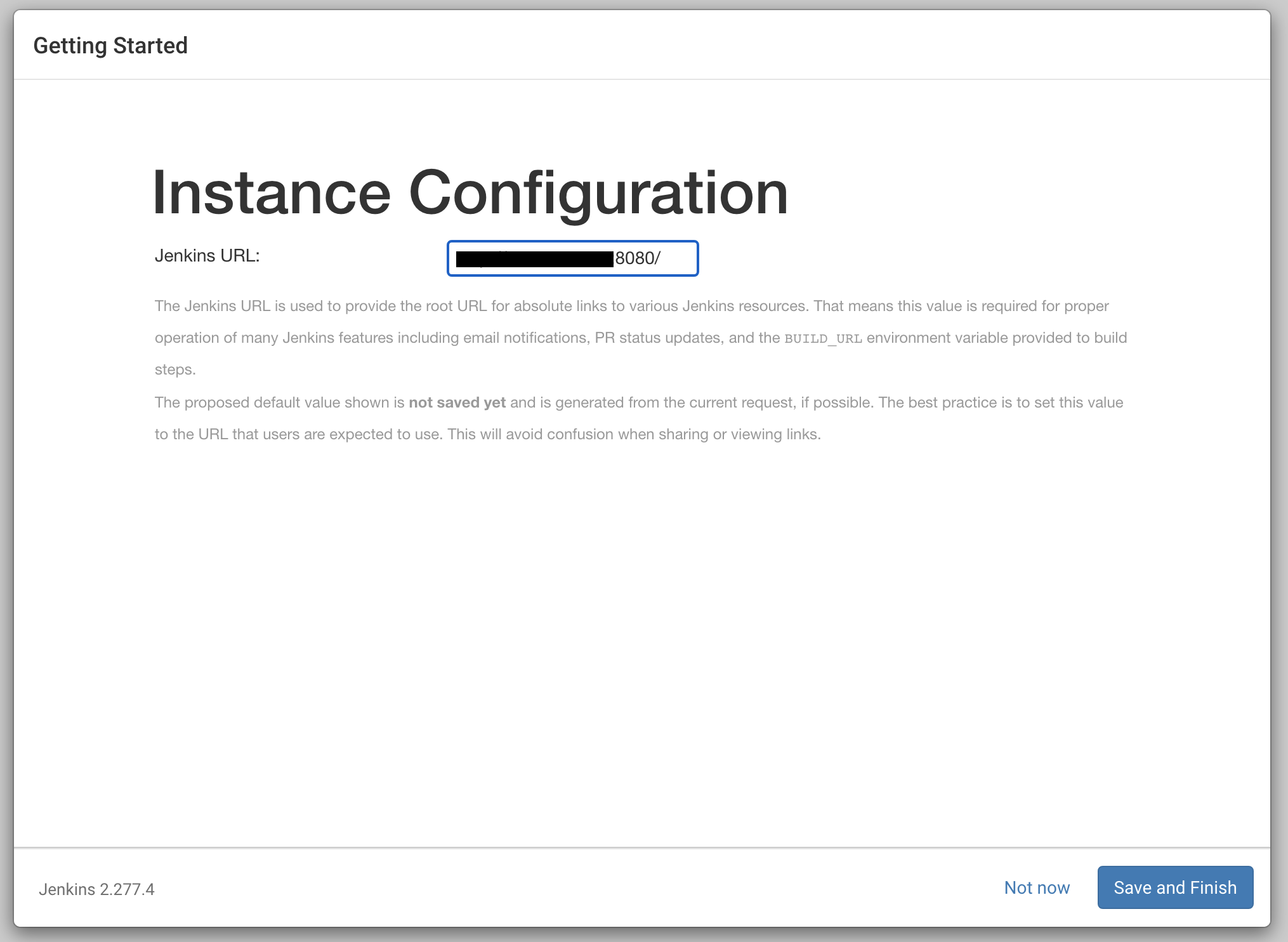The height and width of the screenshot is (942, 1288).
Task: Click the Jenkins URL: label
Action: (207, 256)
